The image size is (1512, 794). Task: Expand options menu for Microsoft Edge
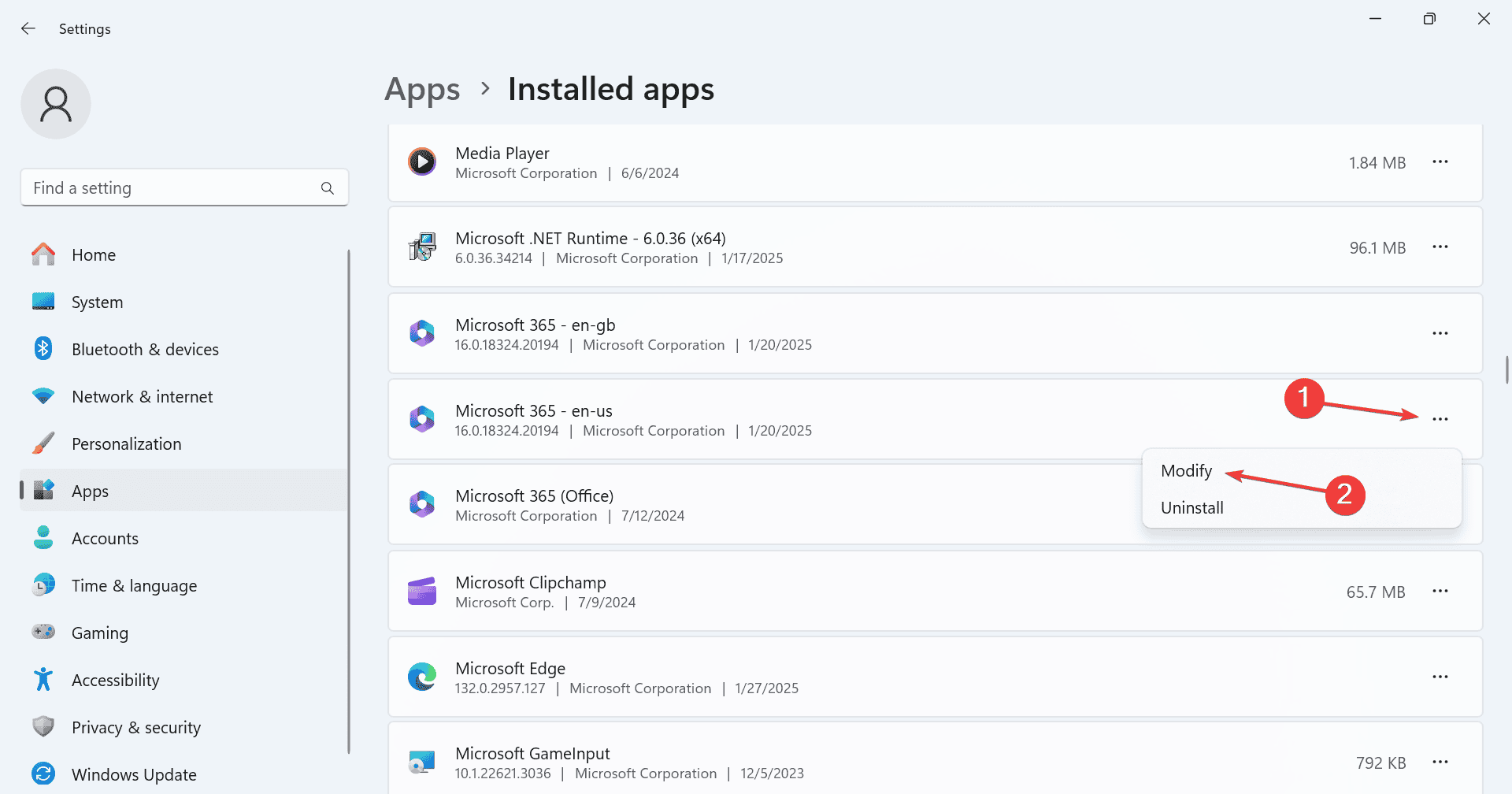click(1440, 677)
